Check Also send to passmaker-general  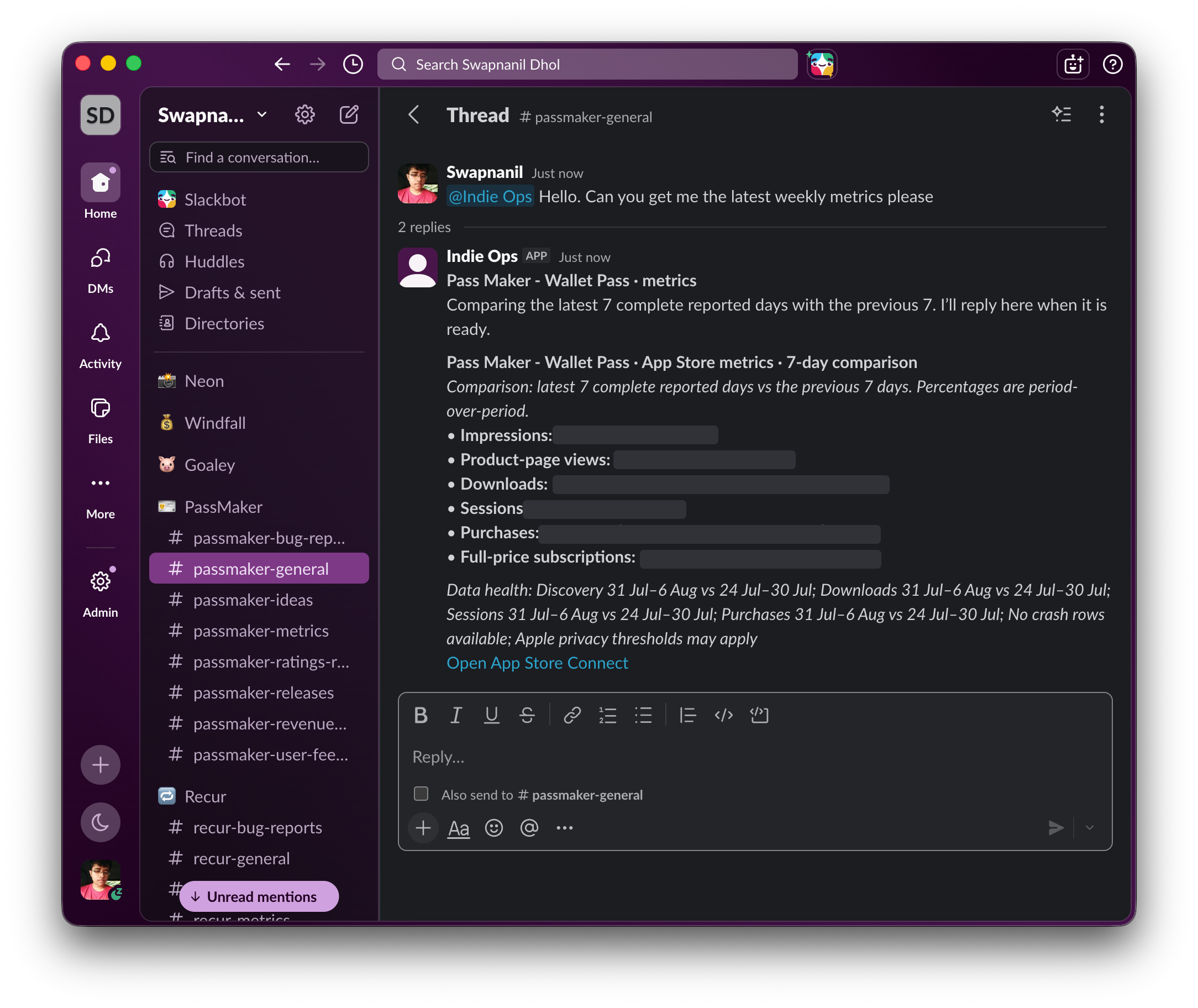(x=421, y=794)
